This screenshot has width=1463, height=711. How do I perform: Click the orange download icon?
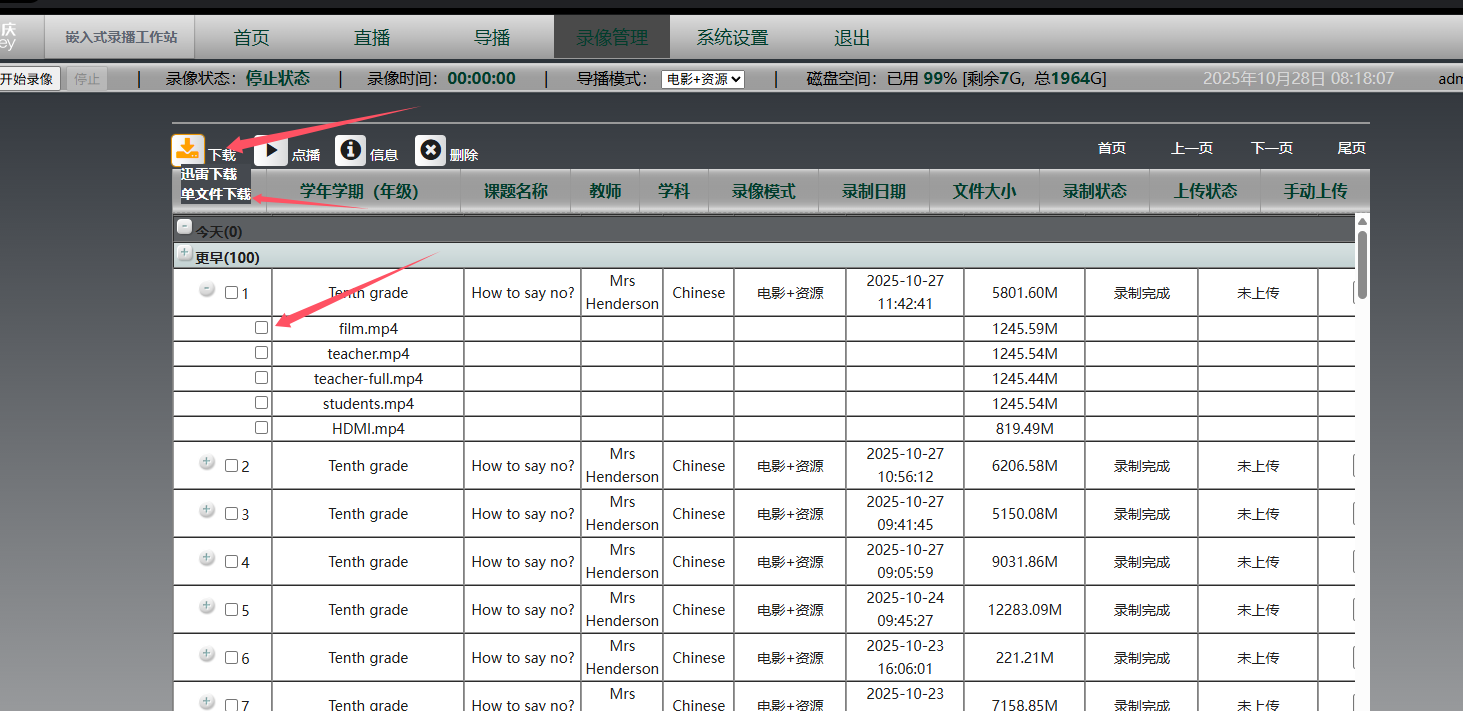point(187,150)
